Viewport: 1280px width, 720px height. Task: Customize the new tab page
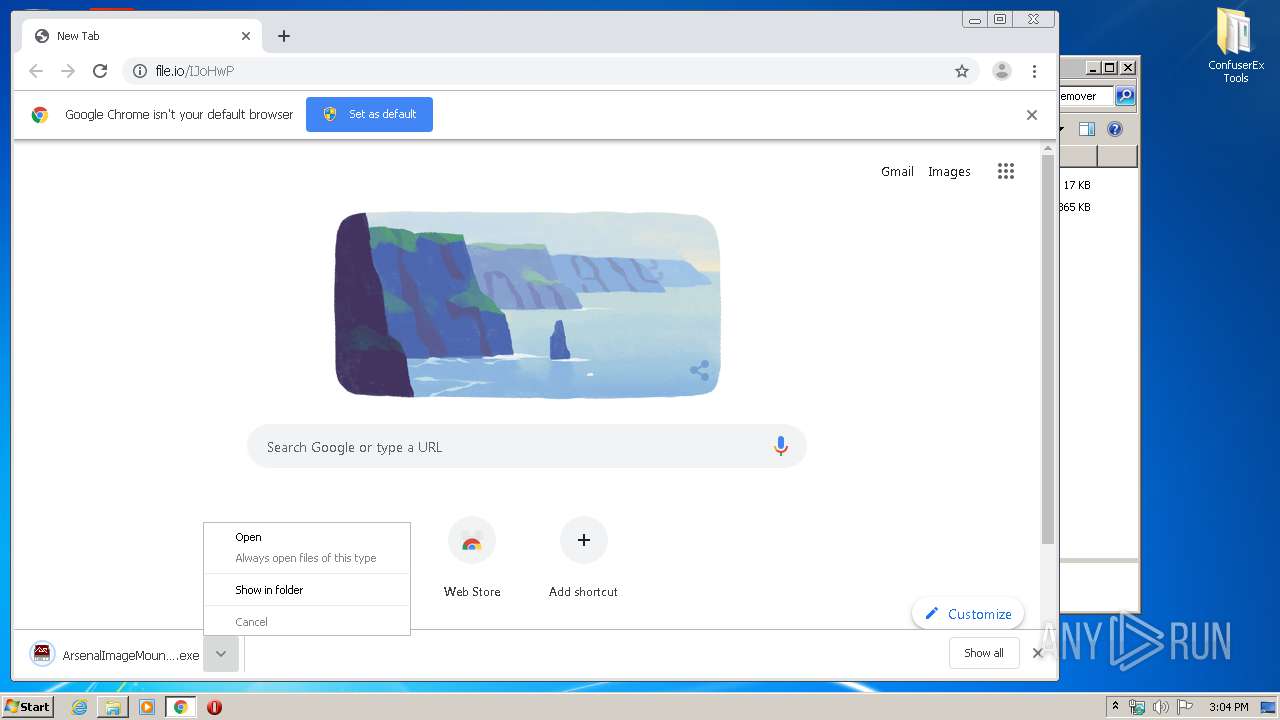click(x=967, y=614)
